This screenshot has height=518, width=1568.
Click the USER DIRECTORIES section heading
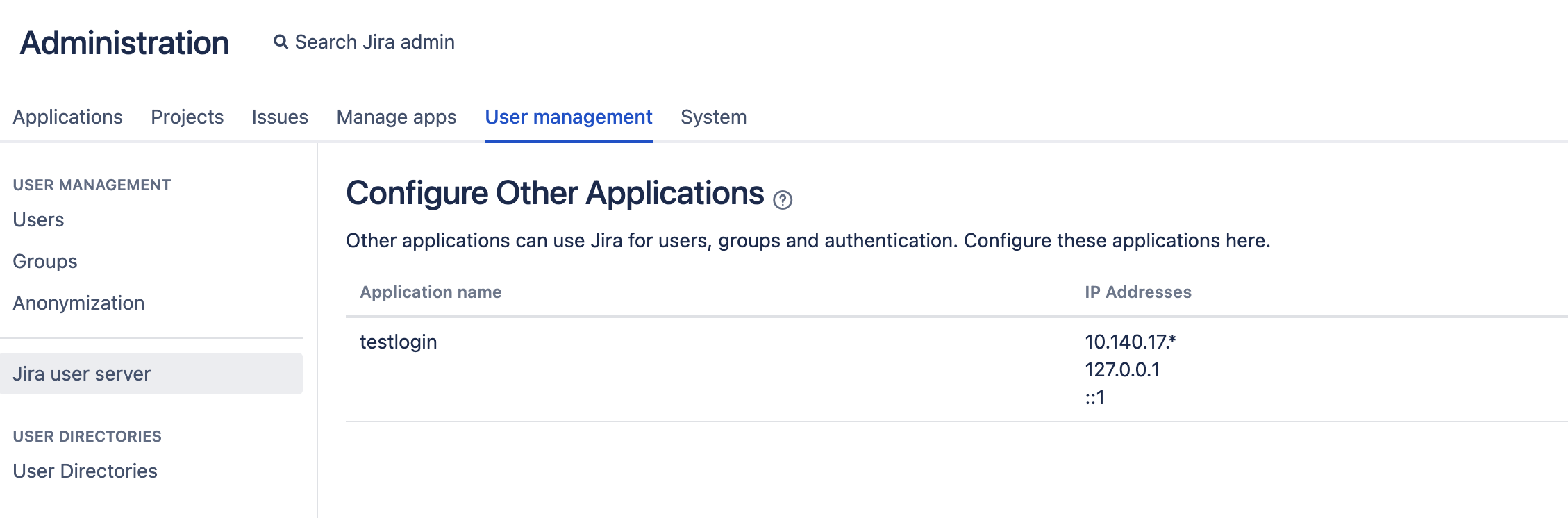(x=87, y=436)
